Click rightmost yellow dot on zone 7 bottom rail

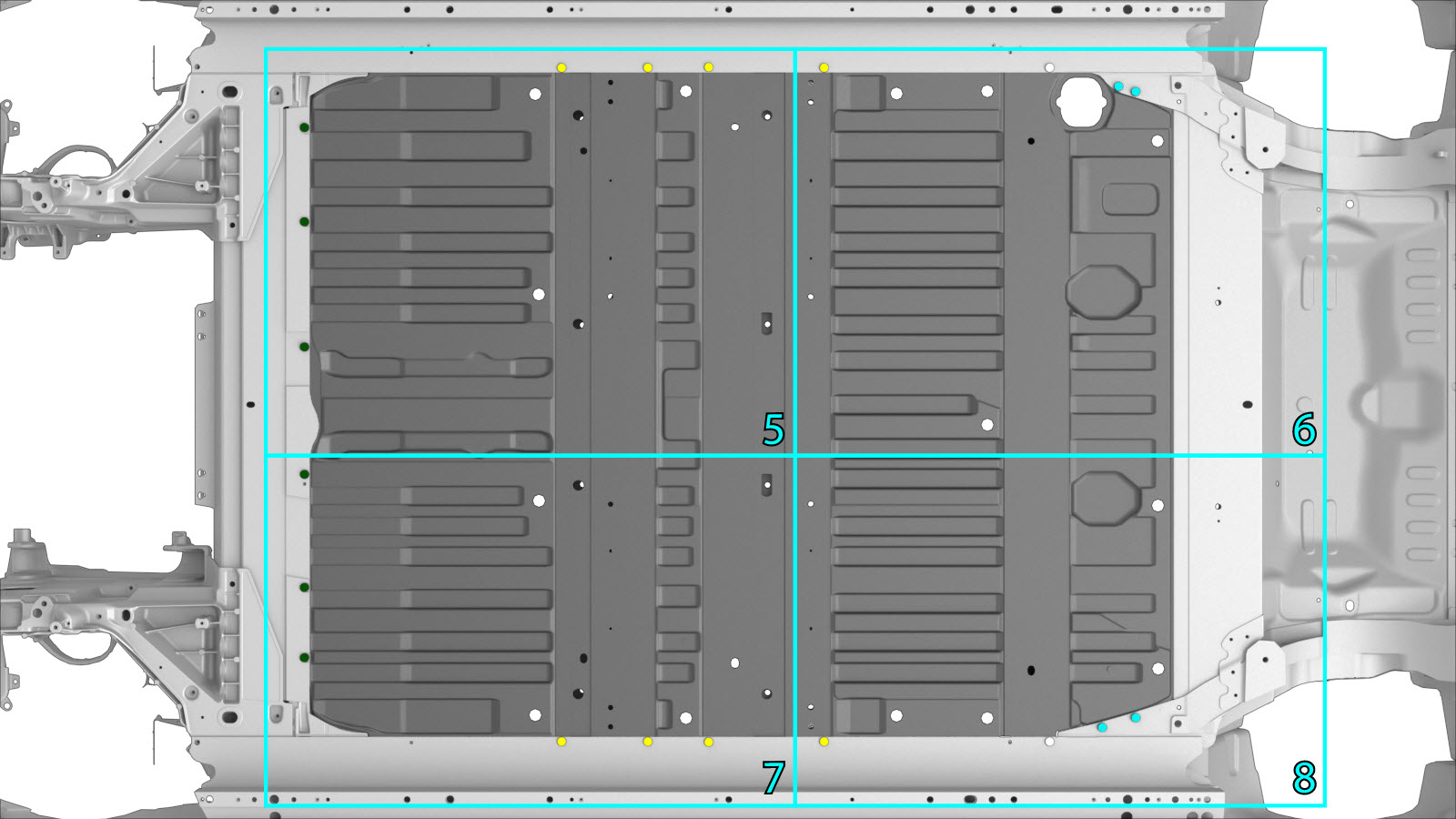tap(709, 742)
